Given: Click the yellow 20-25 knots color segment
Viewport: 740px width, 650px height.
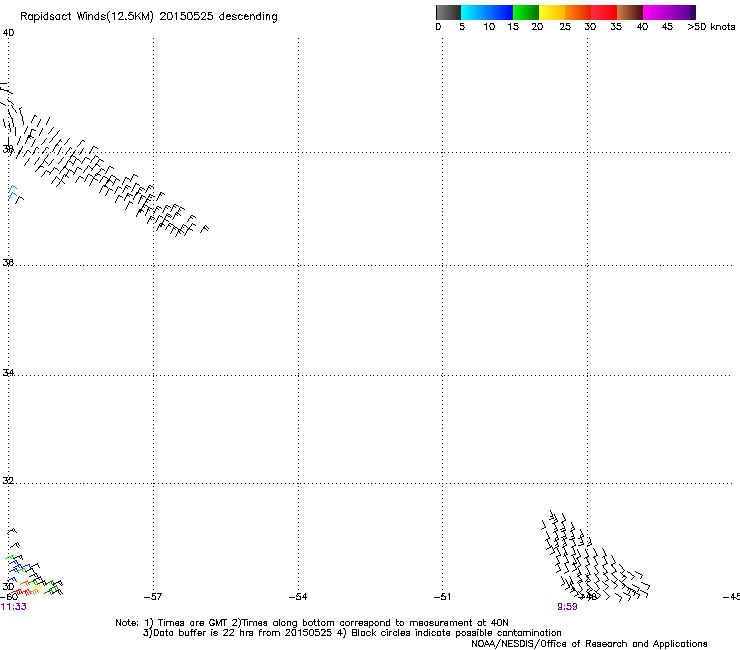Looking at the screenshot, I should click(x=552, y=12).
